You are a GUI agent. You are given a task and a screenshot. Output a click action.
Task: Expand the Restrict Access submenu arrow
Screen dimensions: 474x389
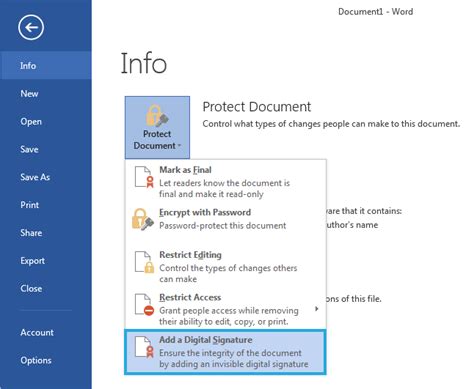pyautogui.click(x=316, y=309)
